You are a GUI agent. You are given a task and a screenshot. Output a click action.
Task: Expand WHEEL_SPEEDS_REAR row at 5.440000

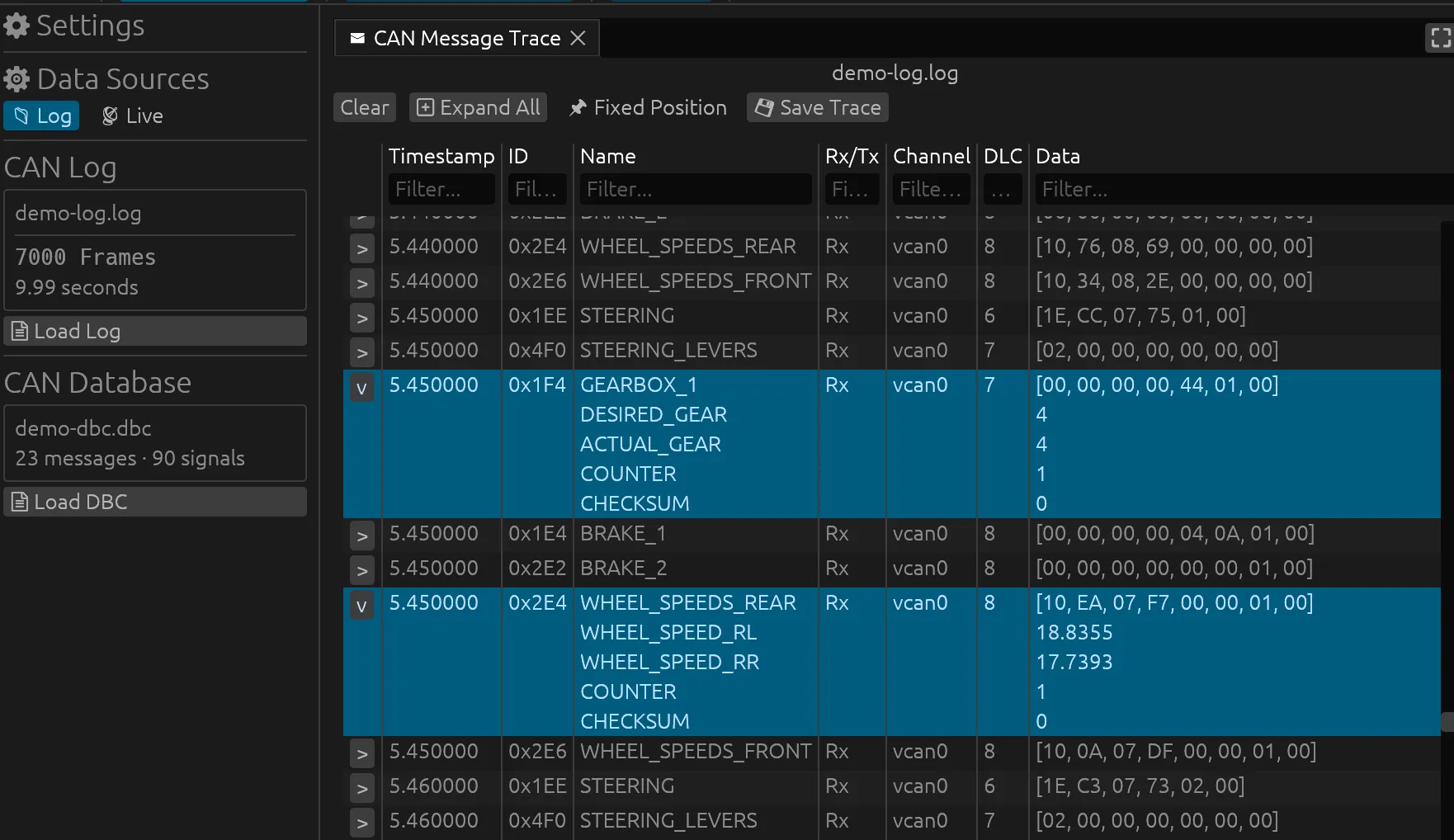(361, 248)
